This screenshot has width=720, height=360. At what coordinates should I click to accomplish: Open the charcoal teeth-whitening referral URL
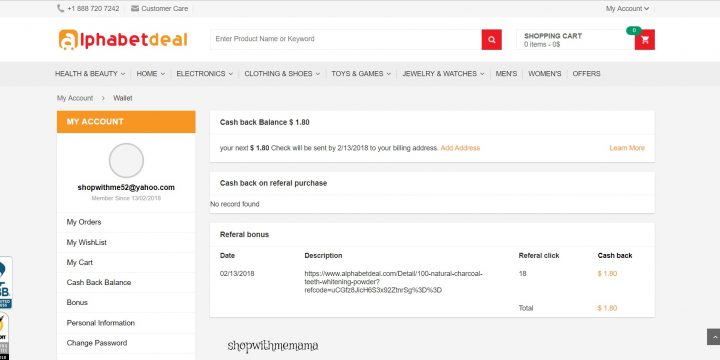394,282
